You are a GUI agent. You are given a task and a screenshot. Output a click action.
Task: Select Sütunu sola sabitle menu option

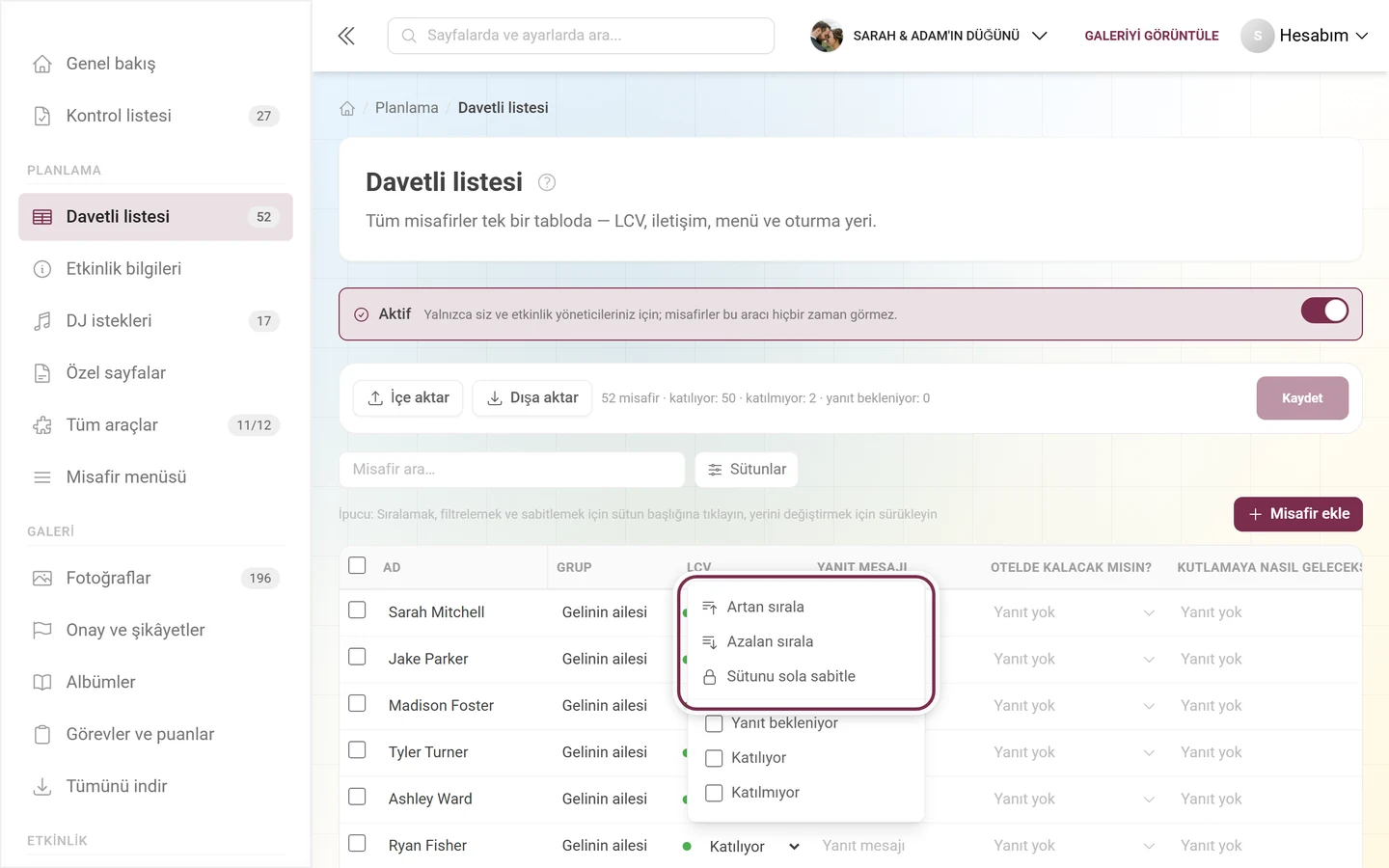[806, 676]
